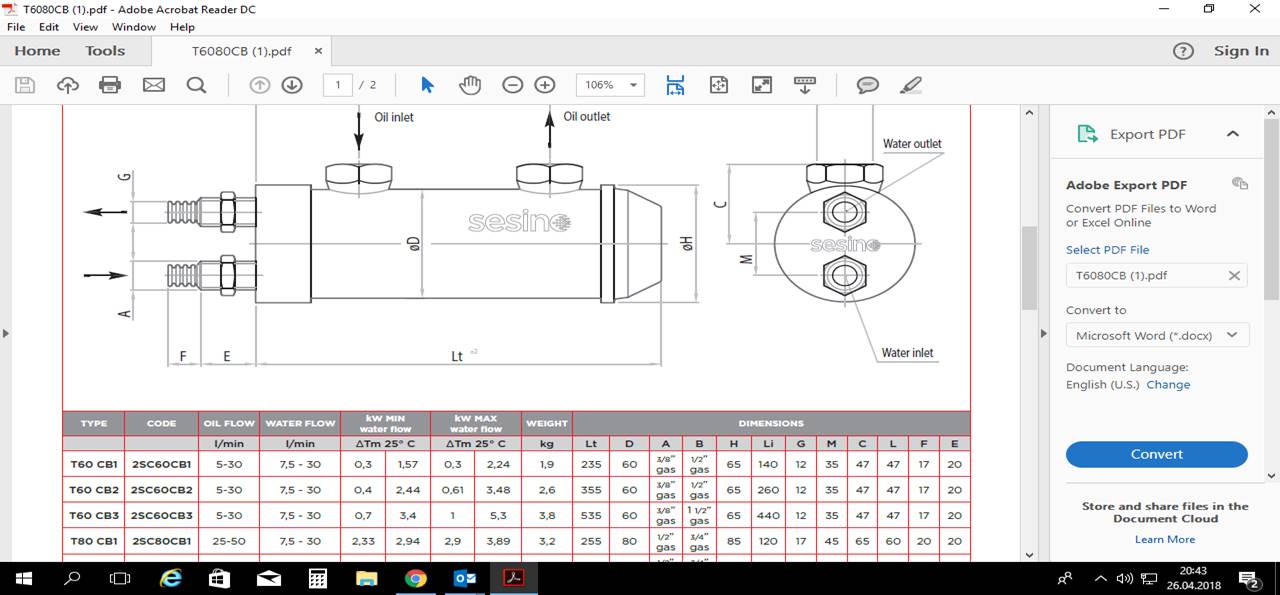Zoom out with minus icon

[513, 85]
